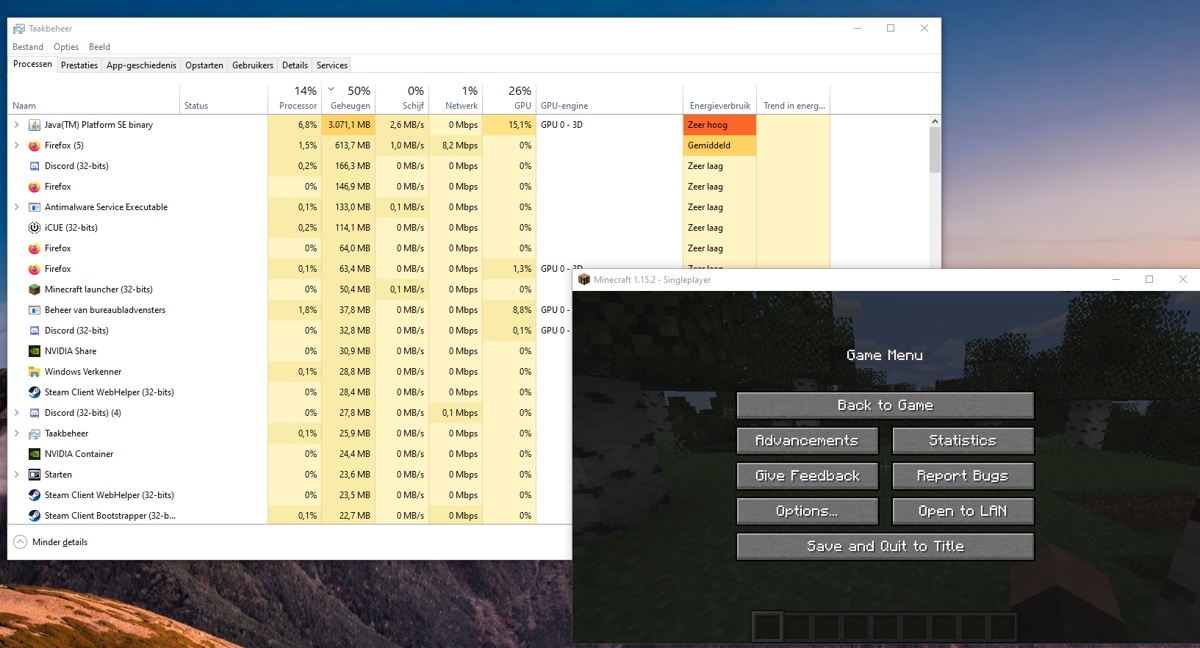Viewport: 1200px width, 648px height.
Task: Click the iCUE (32-bits) icon
Action: pos(35,228)
